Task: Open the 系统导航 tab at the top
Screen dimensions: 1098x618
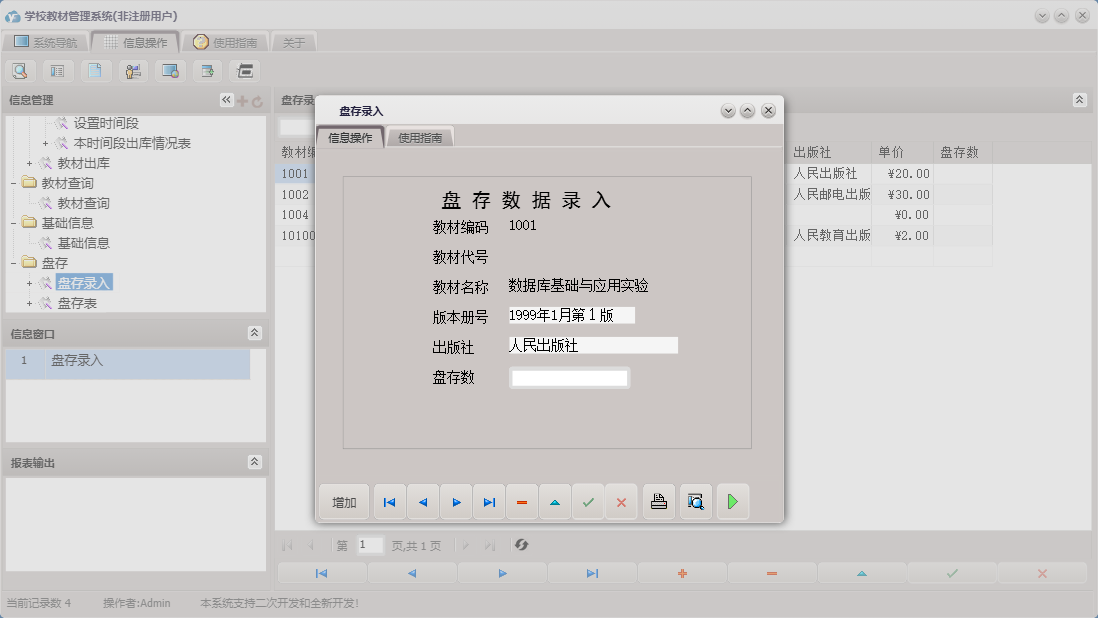Action: coord(49,41)
